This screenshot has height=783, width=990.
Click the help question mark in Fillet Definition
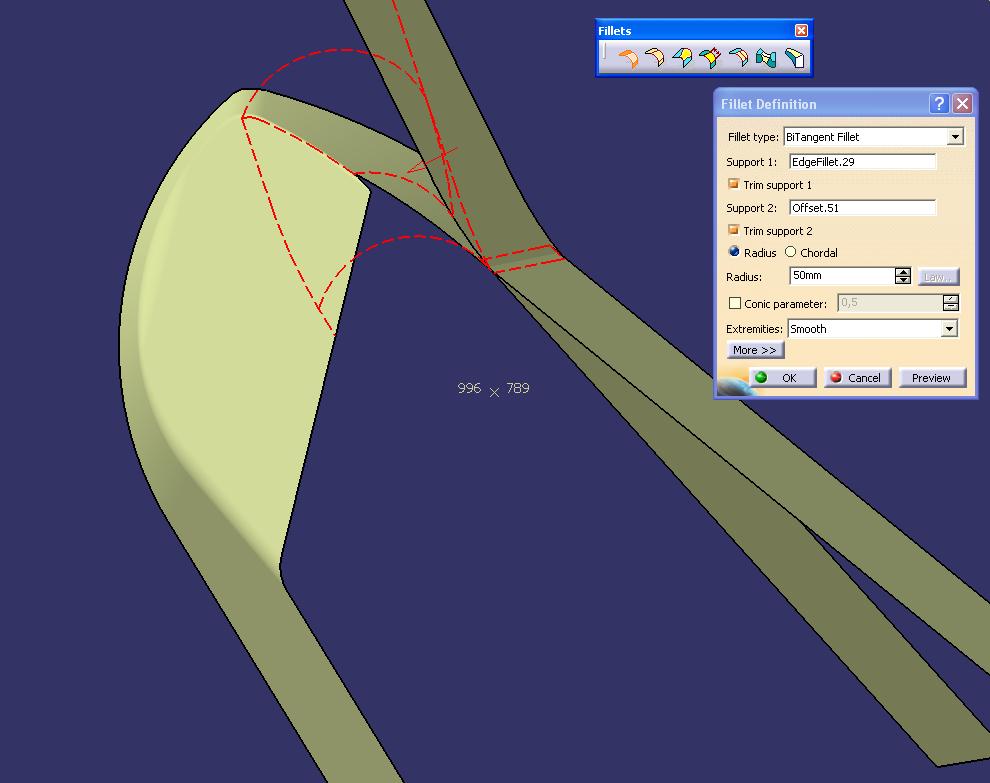point(939,104)
